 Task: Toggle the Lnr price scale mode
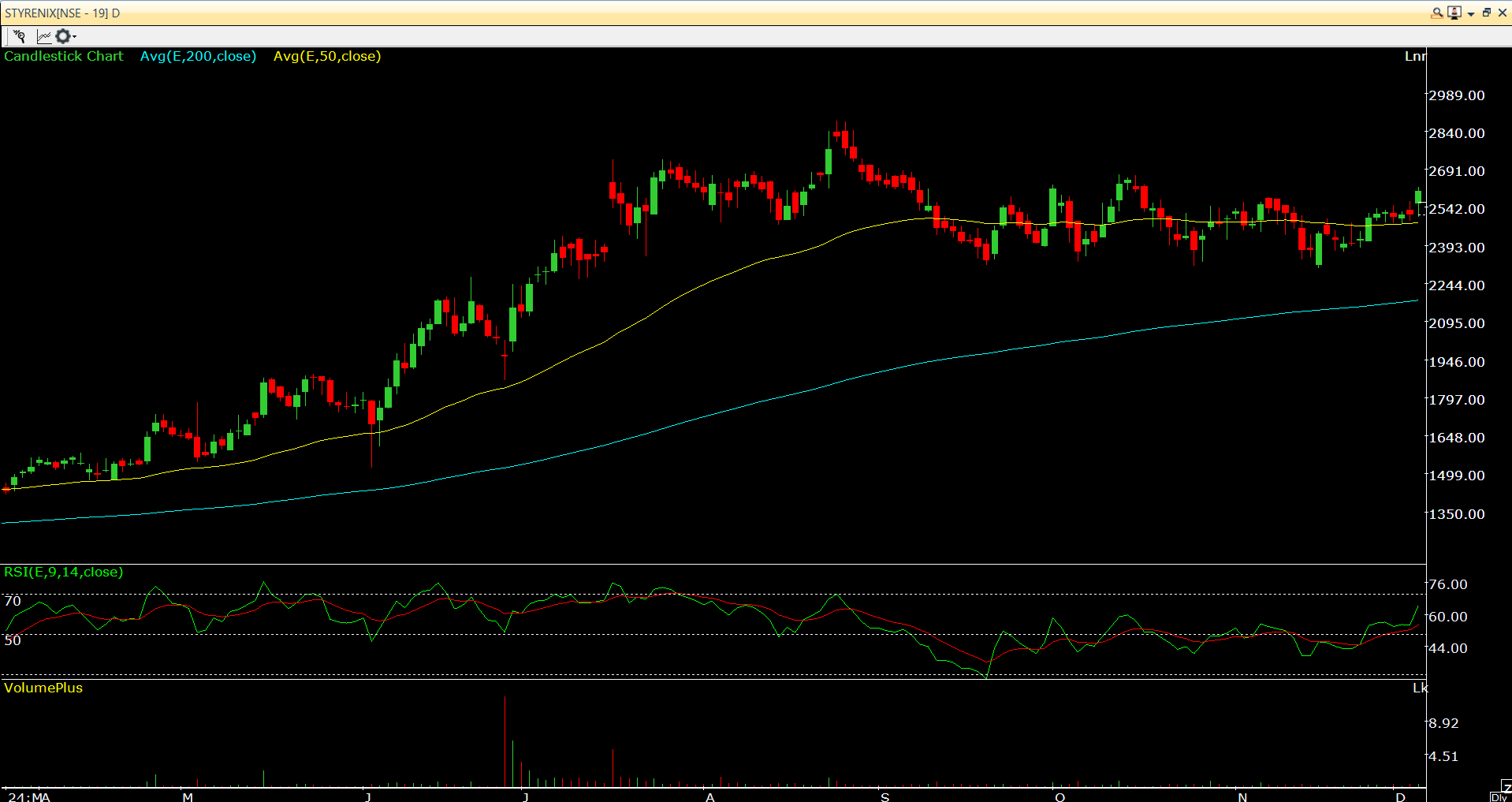(1416, 56)
